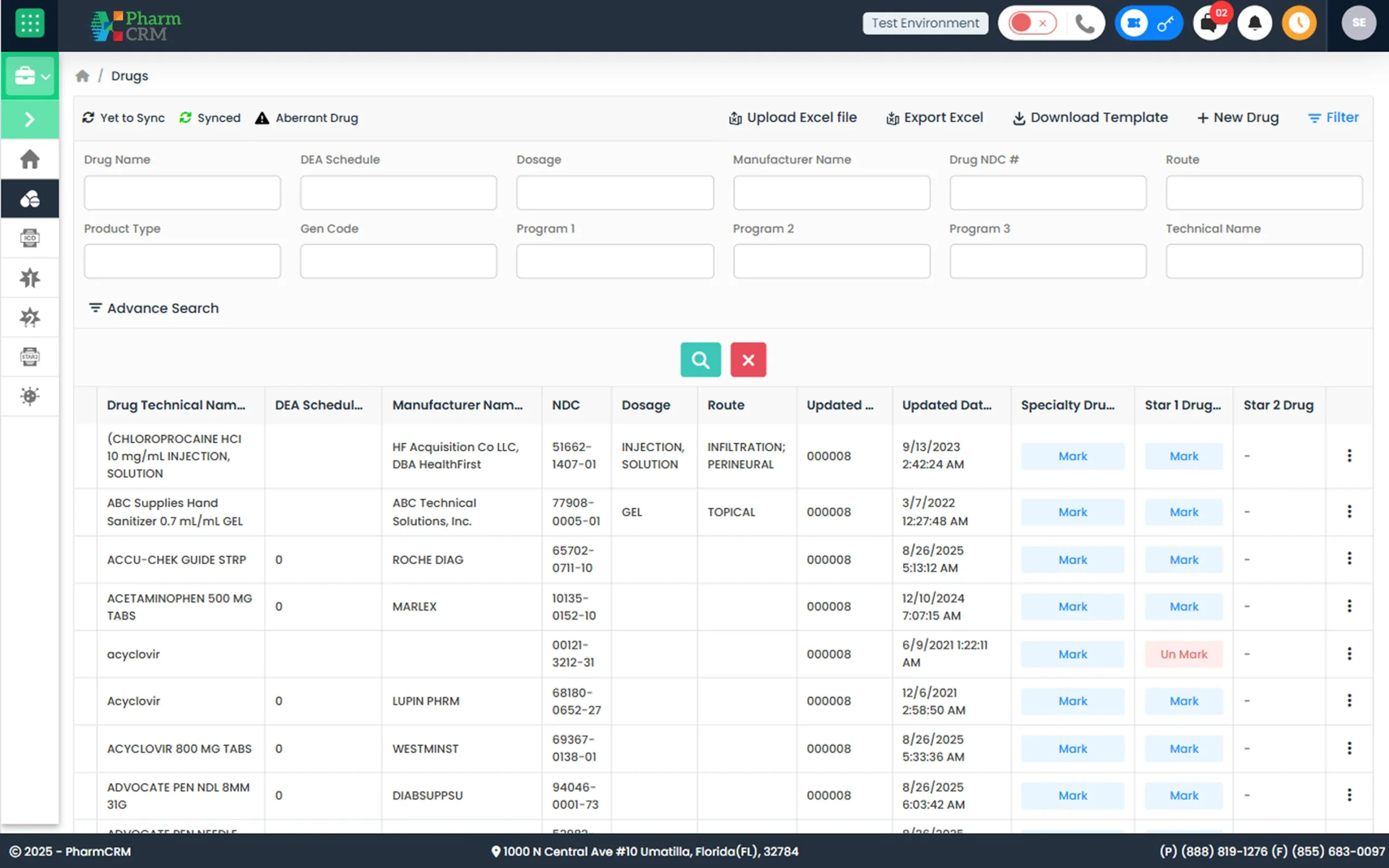
Task: Toggle the Filter panel link
Action: [1333, 118]
